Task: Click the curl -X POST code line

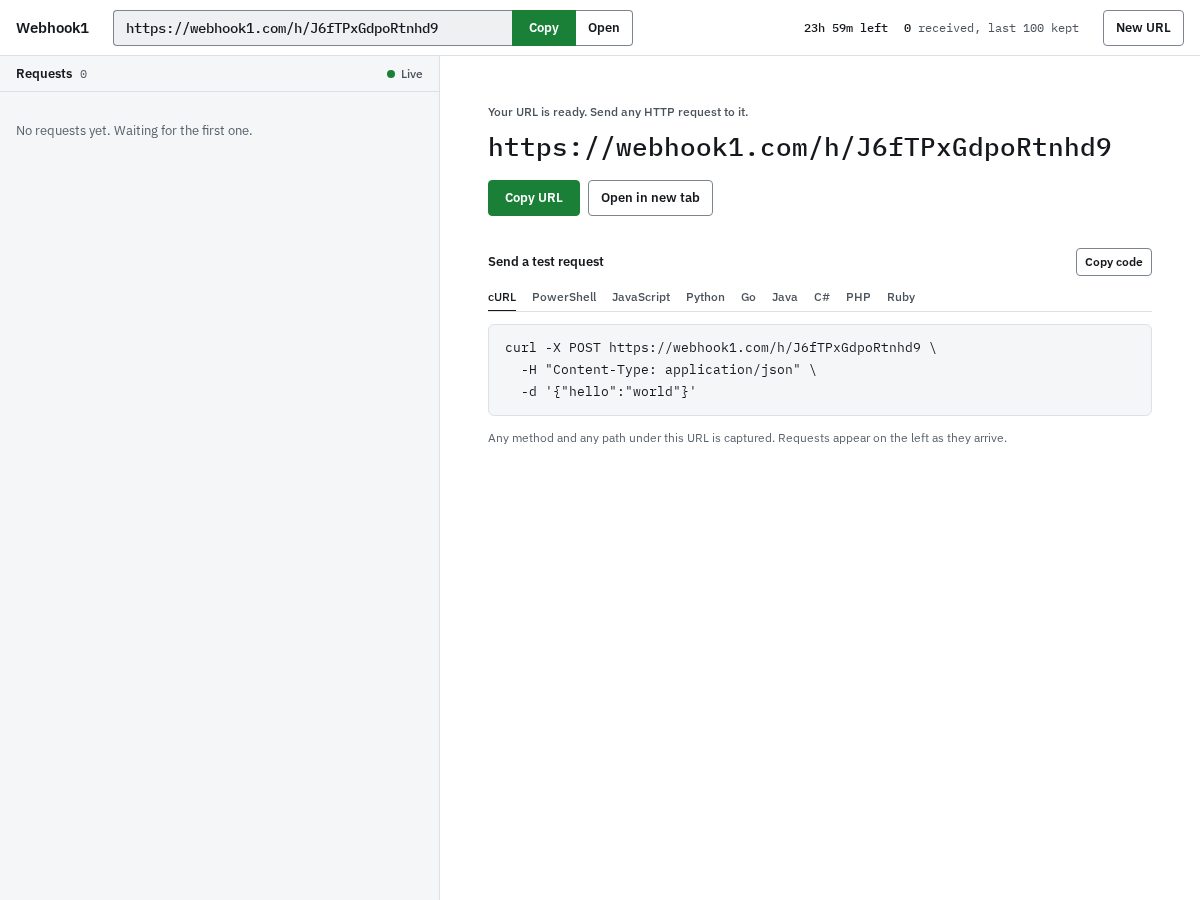Action: pos(721,348)
